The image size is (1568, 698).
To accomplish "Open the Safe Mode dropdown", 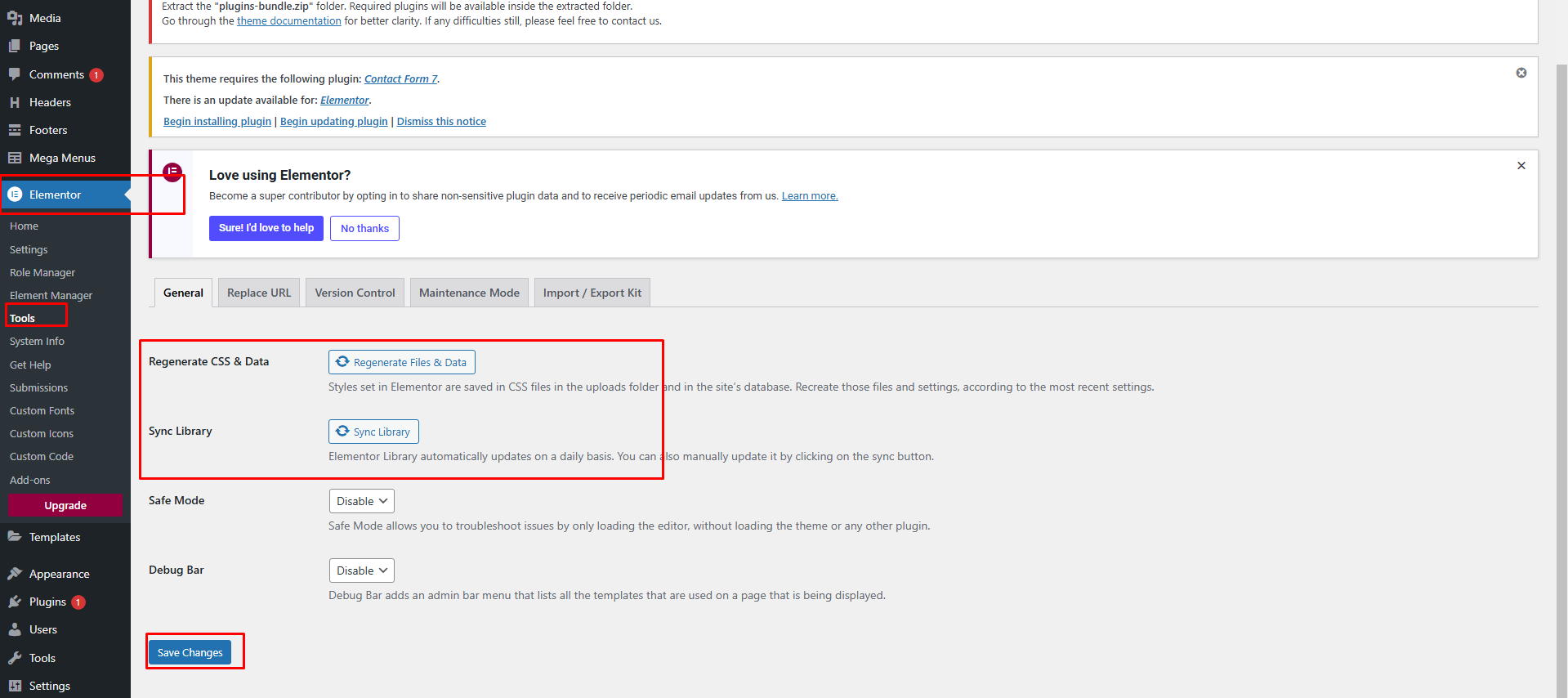I will point(362,501).
